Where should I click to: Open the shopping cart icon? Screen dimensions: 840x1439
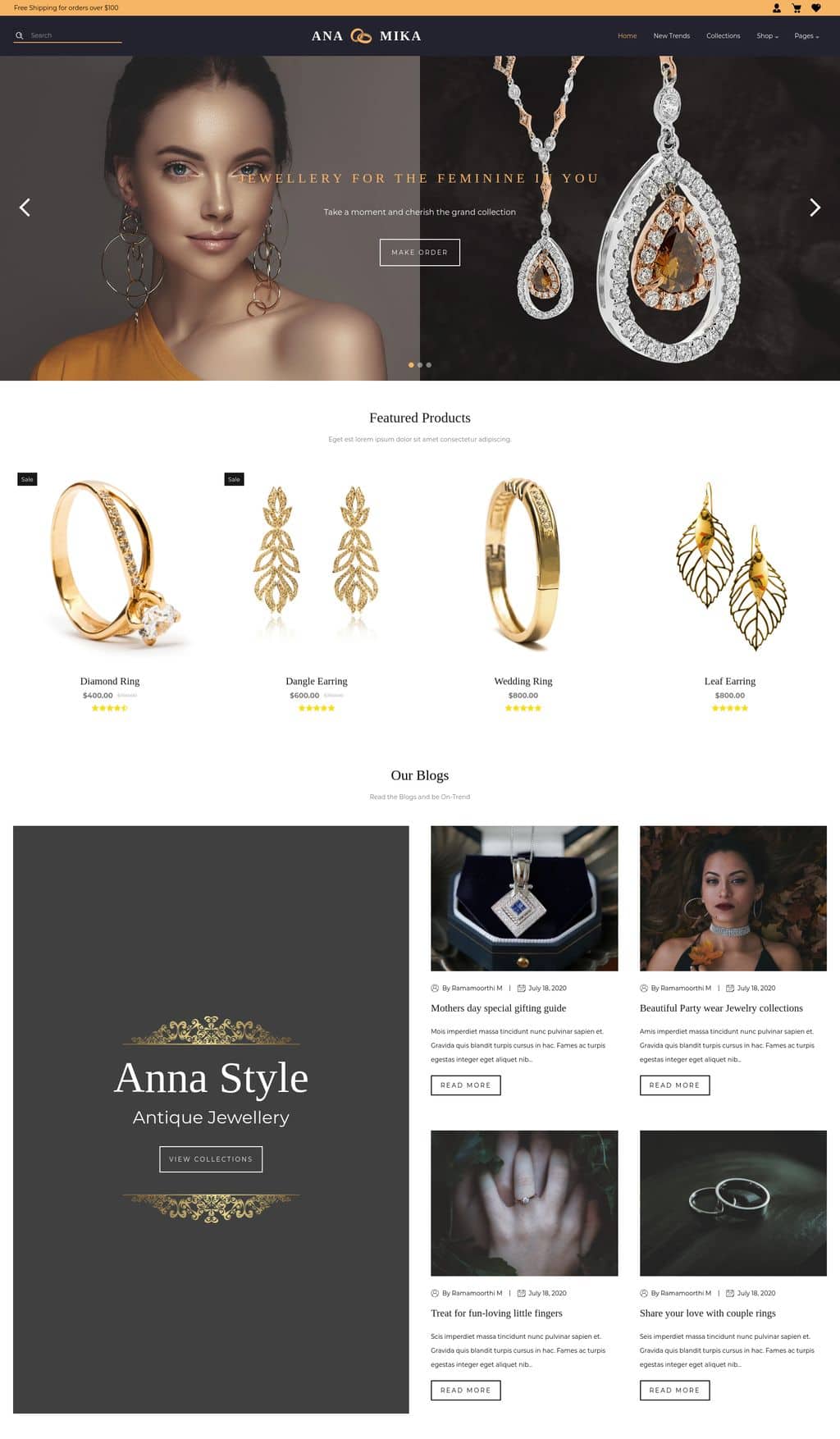[797, 8]
